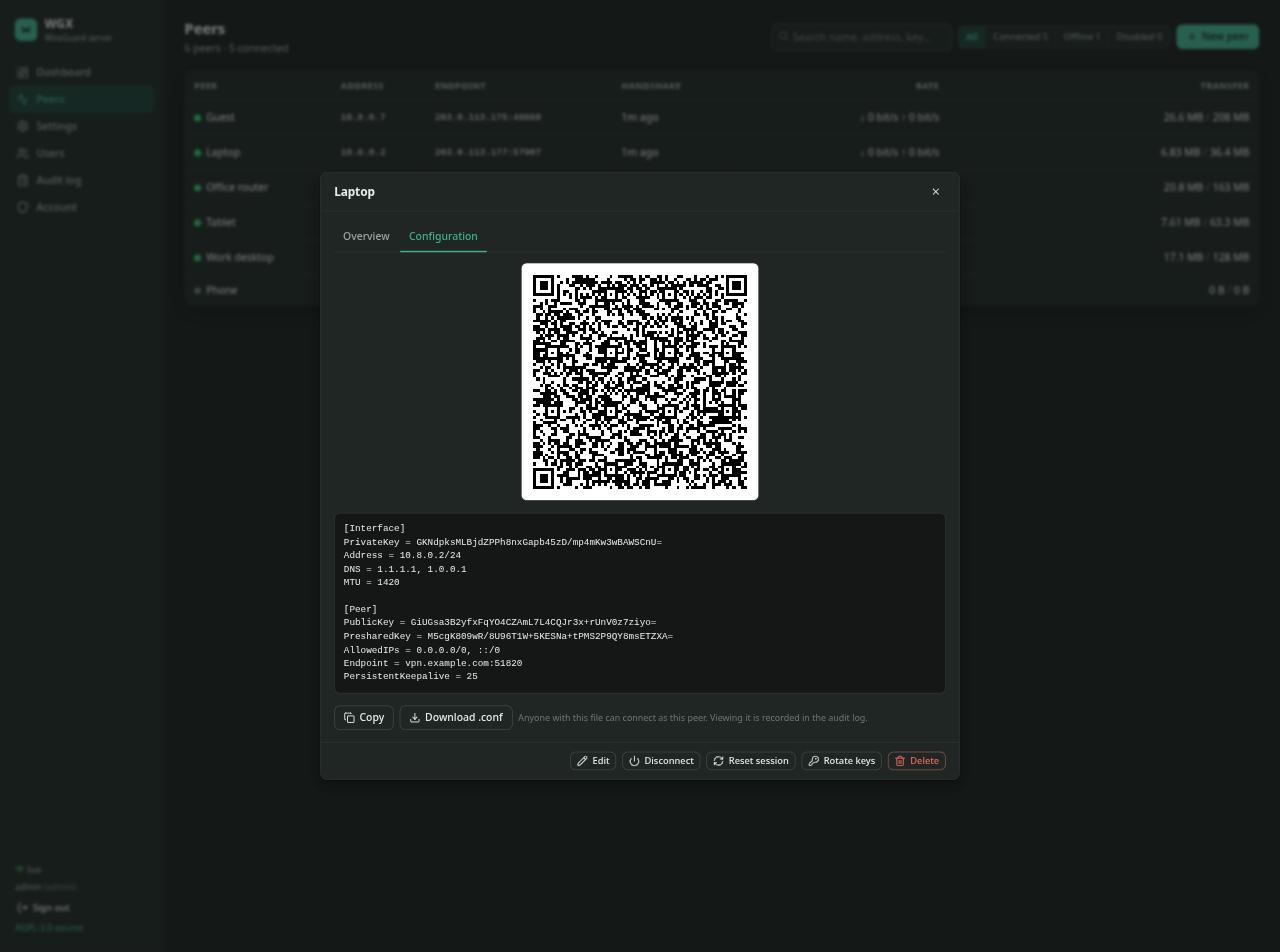Copy the peer configuration
Viewport: 1280px width, 952px height.
tap(364, 718)
